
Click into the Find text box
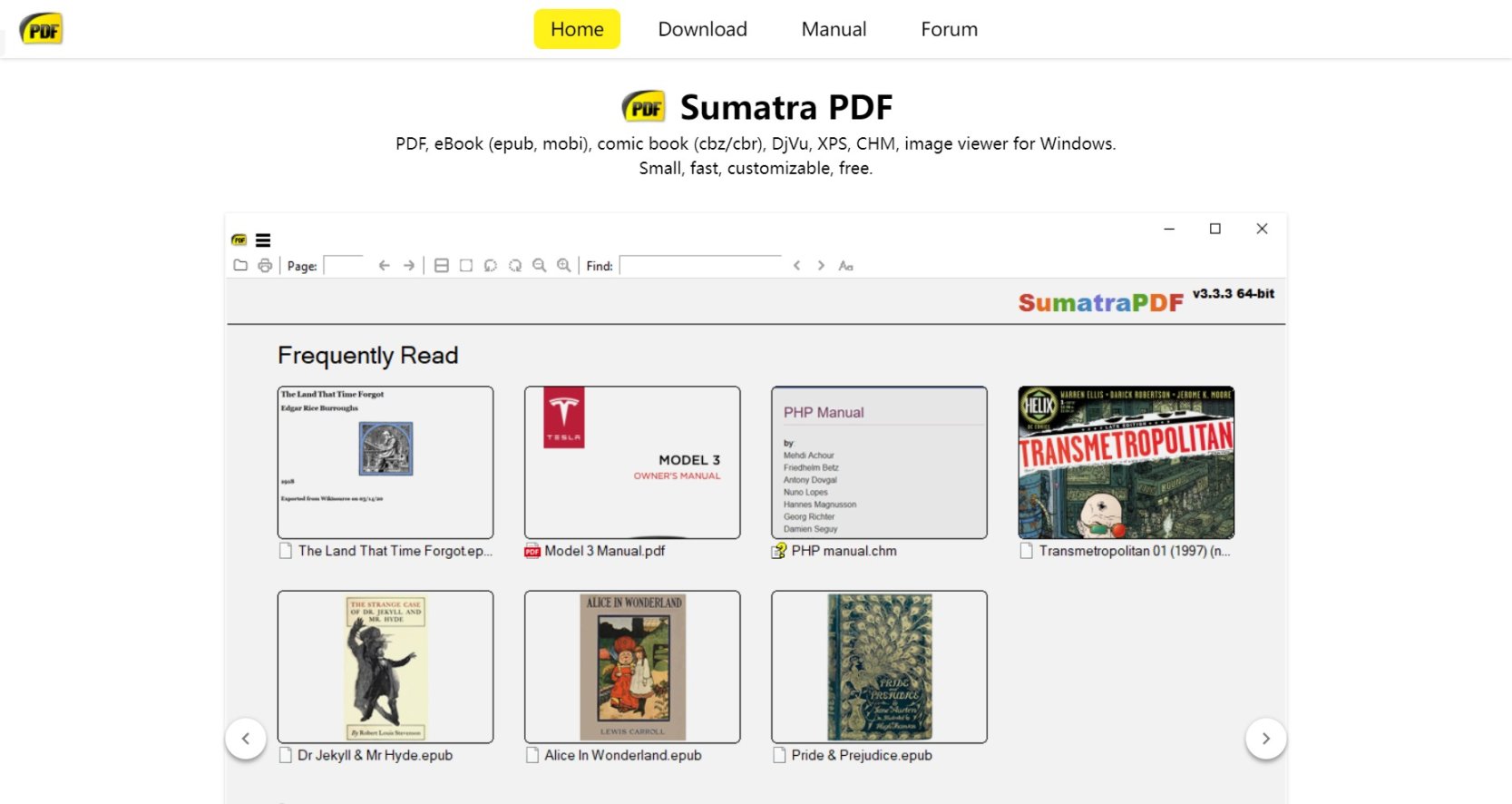click(700, 266)
